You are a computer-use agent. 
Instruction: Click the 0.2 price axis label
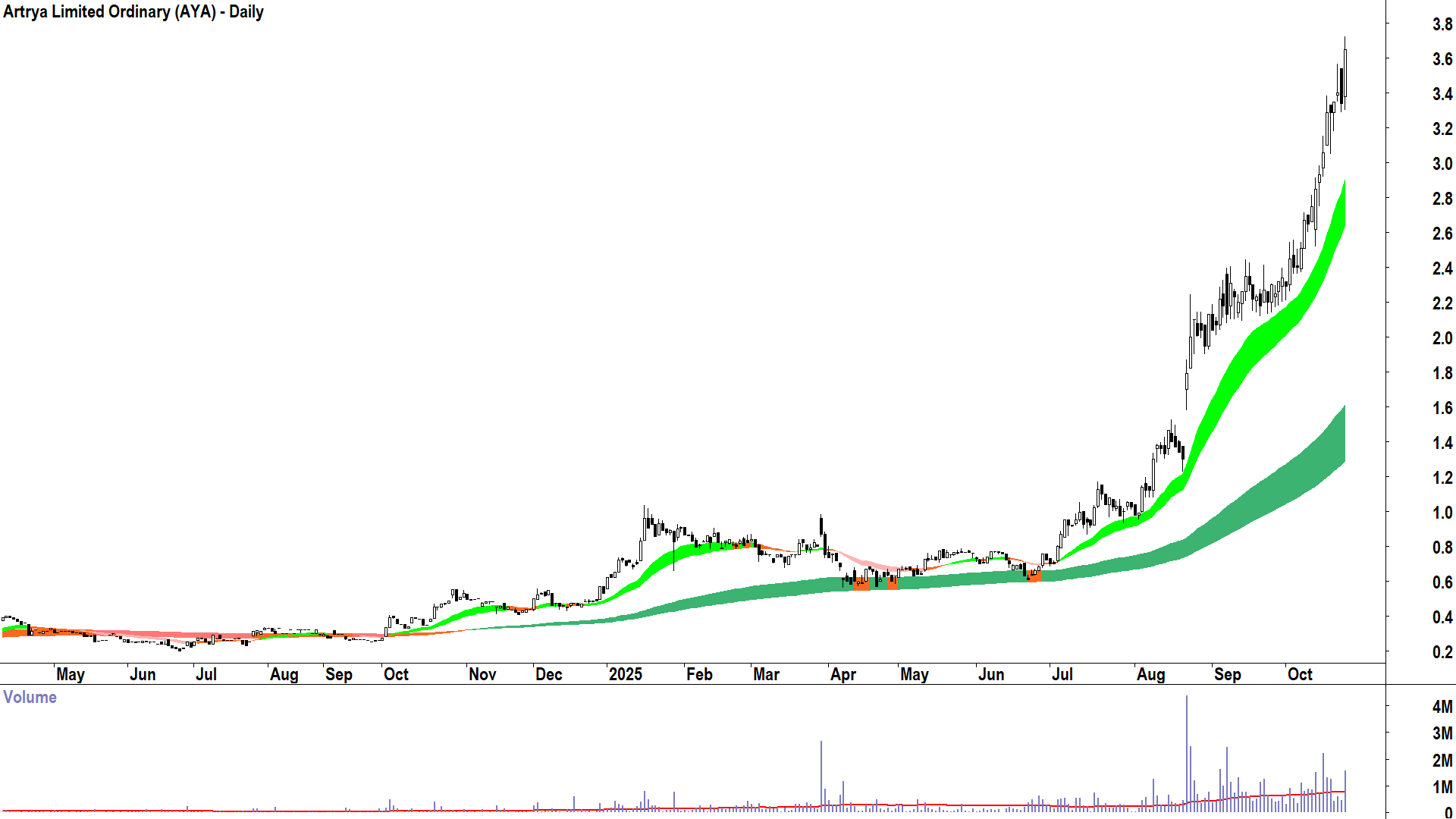[1442, 652]
